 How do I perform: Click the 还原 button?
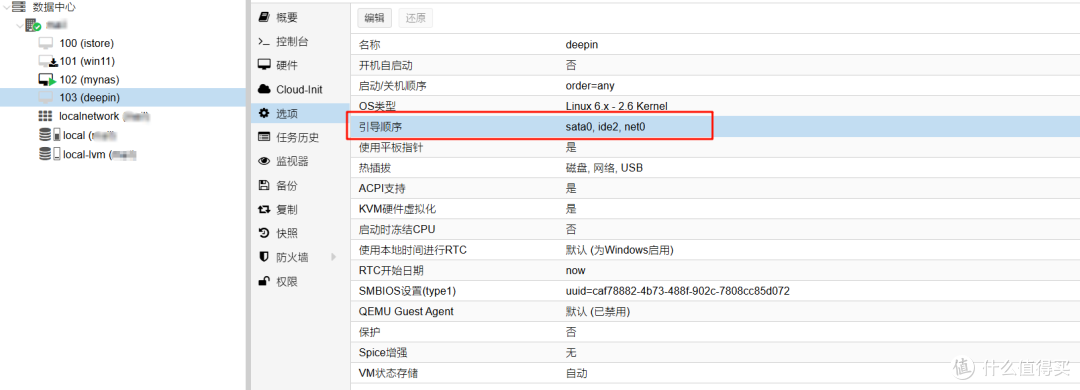[416, 18]
